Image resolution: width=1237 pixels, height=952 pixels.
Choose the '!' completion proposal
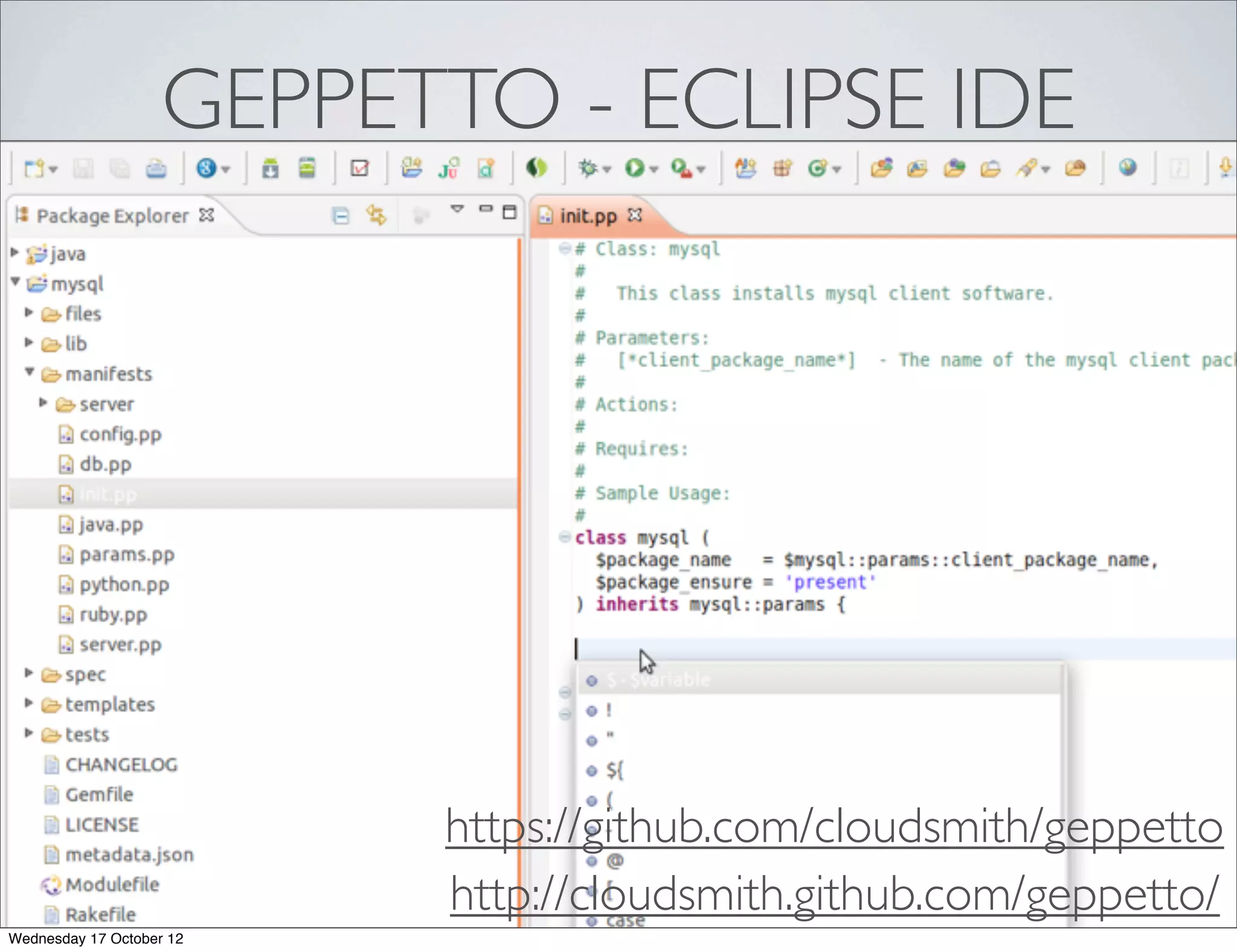[x=819, y=710]
